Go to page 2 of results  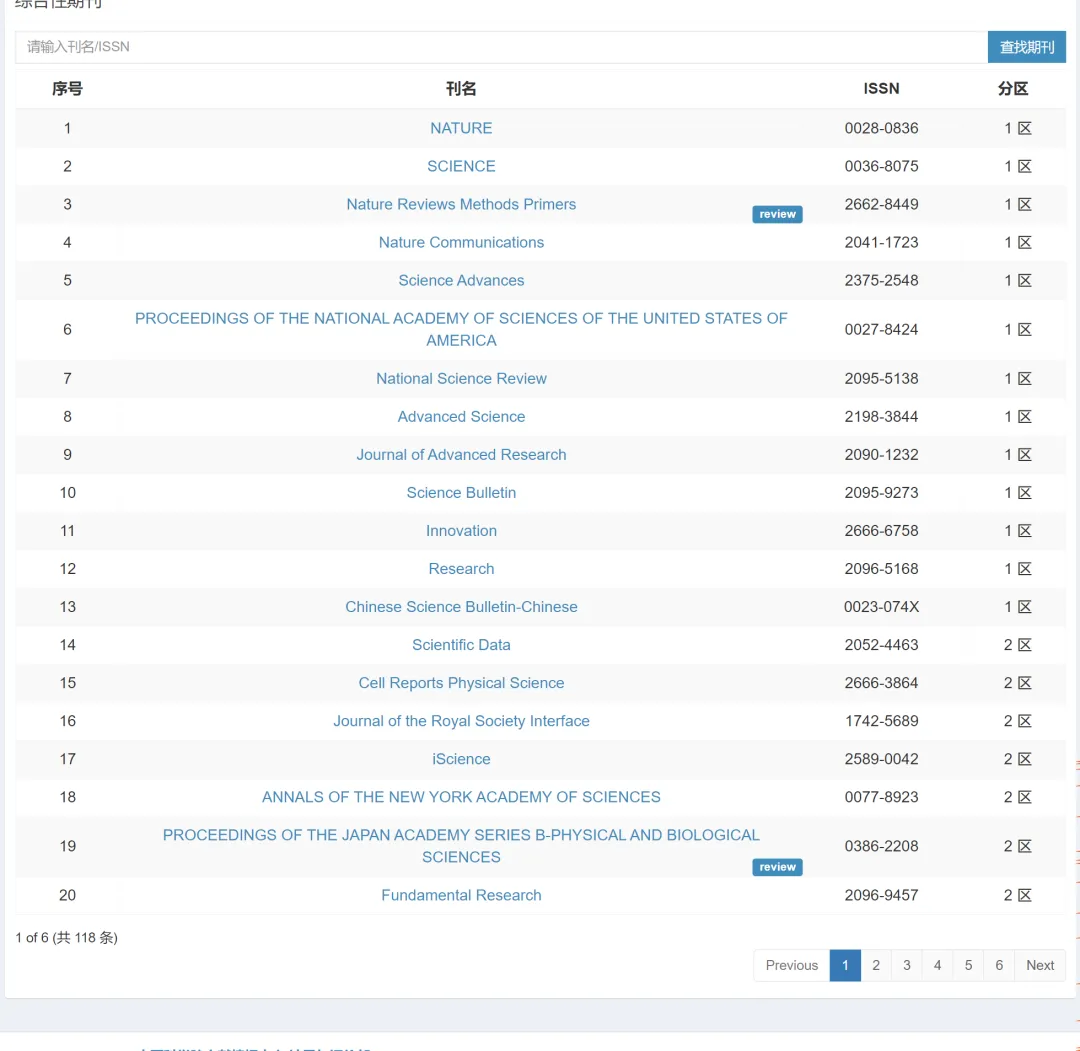pyautogui.click(x=876, y=965)
